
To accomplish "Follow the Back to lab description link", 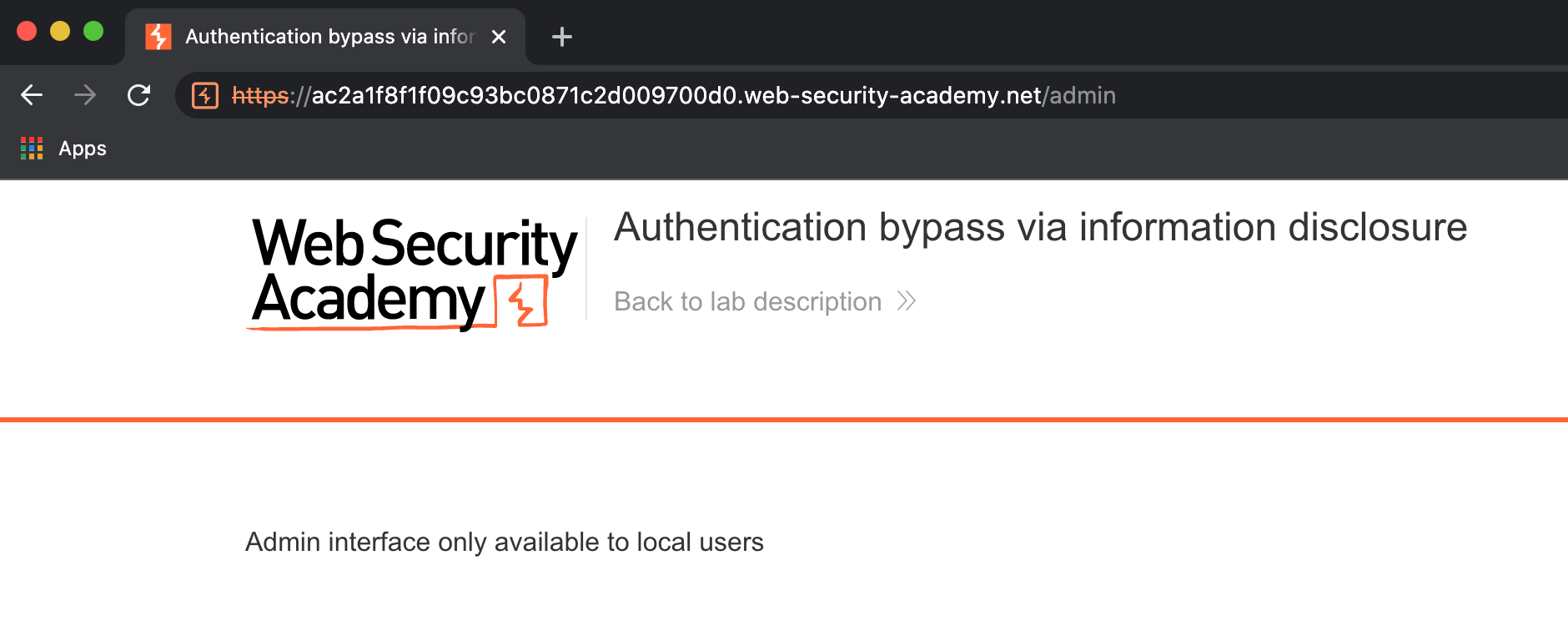I will point(747,301).
